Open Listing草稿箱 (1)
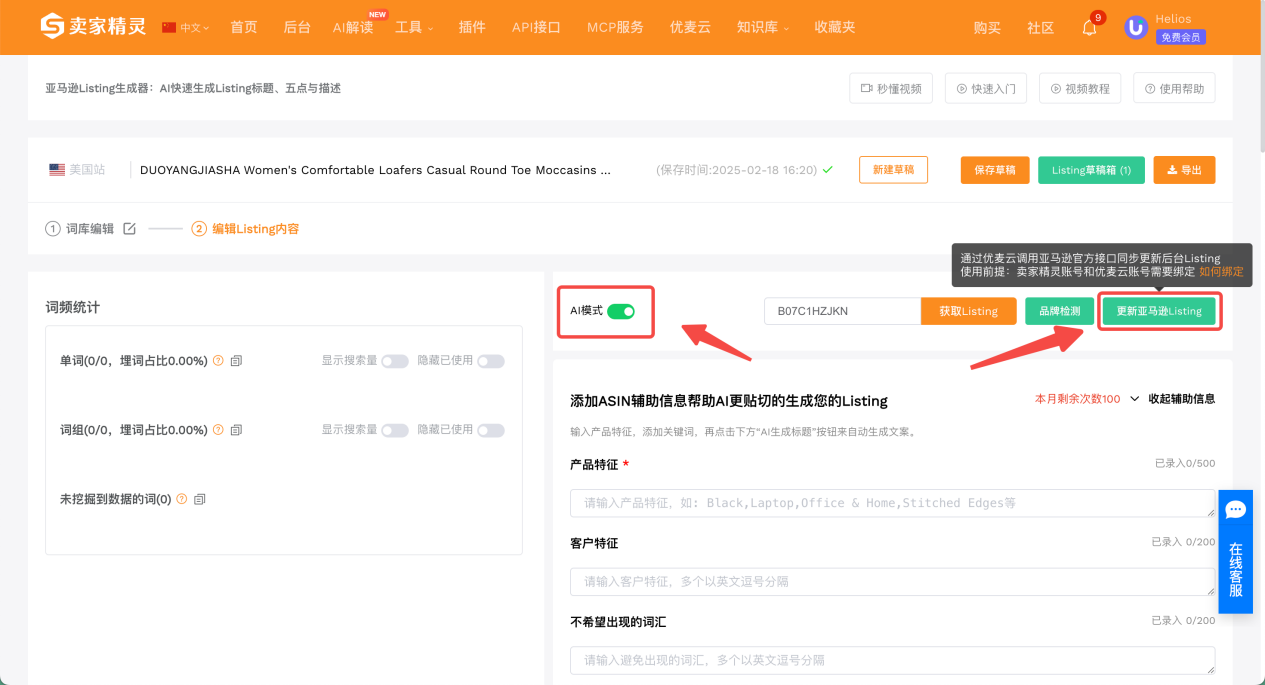1265x685 pixels. click(1091, 170)
